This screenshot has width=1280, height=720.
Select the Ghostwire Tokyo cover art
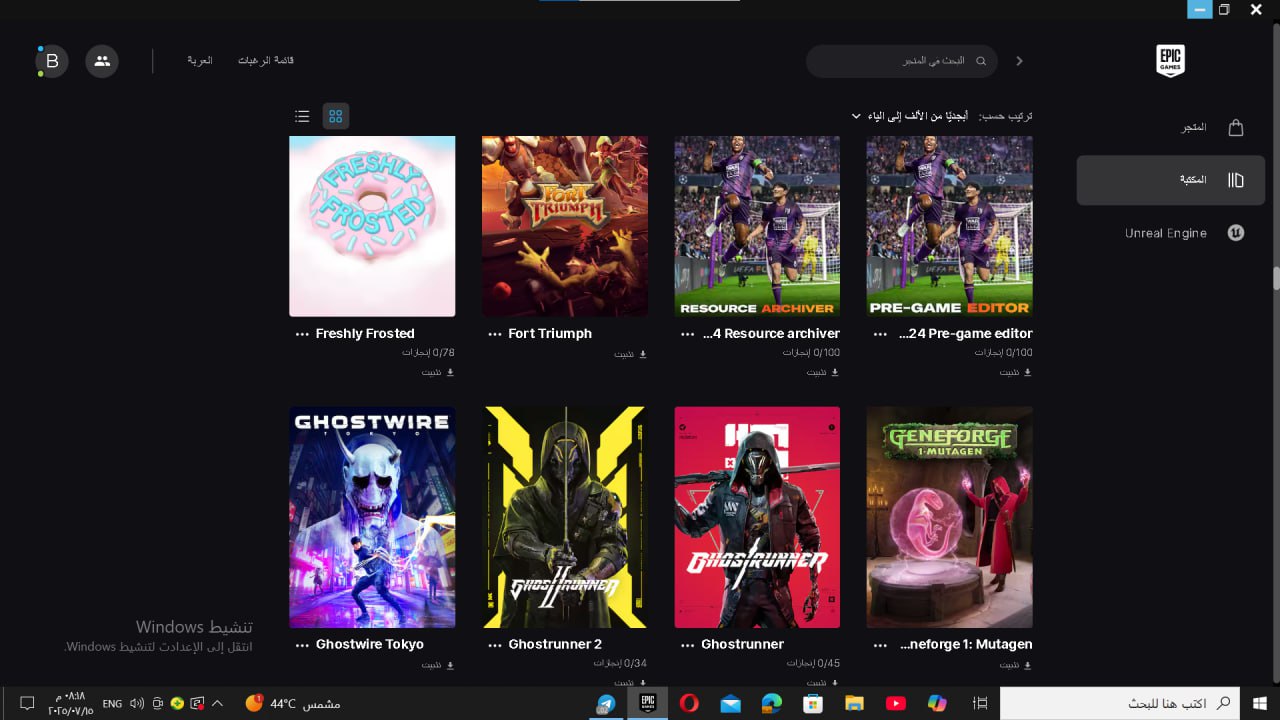372,517
